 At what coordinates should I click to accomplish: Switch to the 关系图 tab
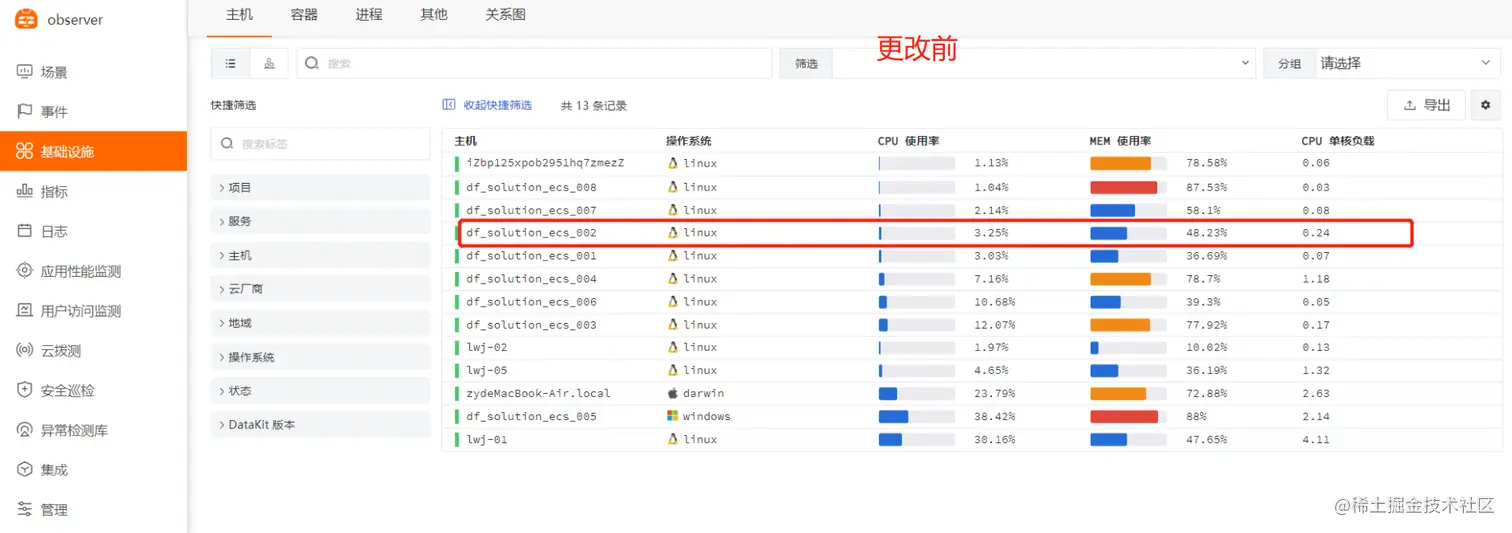[x=506, y=15]
